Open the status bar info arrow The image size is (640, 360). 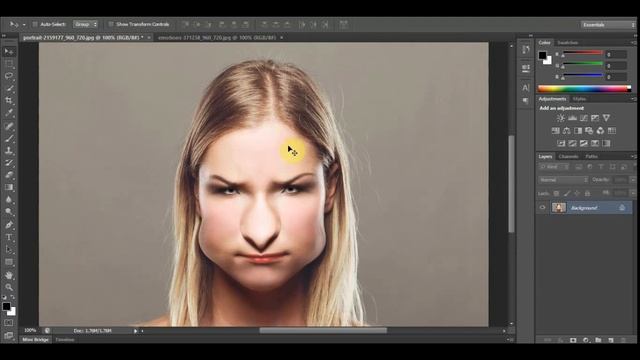(135, 331)
